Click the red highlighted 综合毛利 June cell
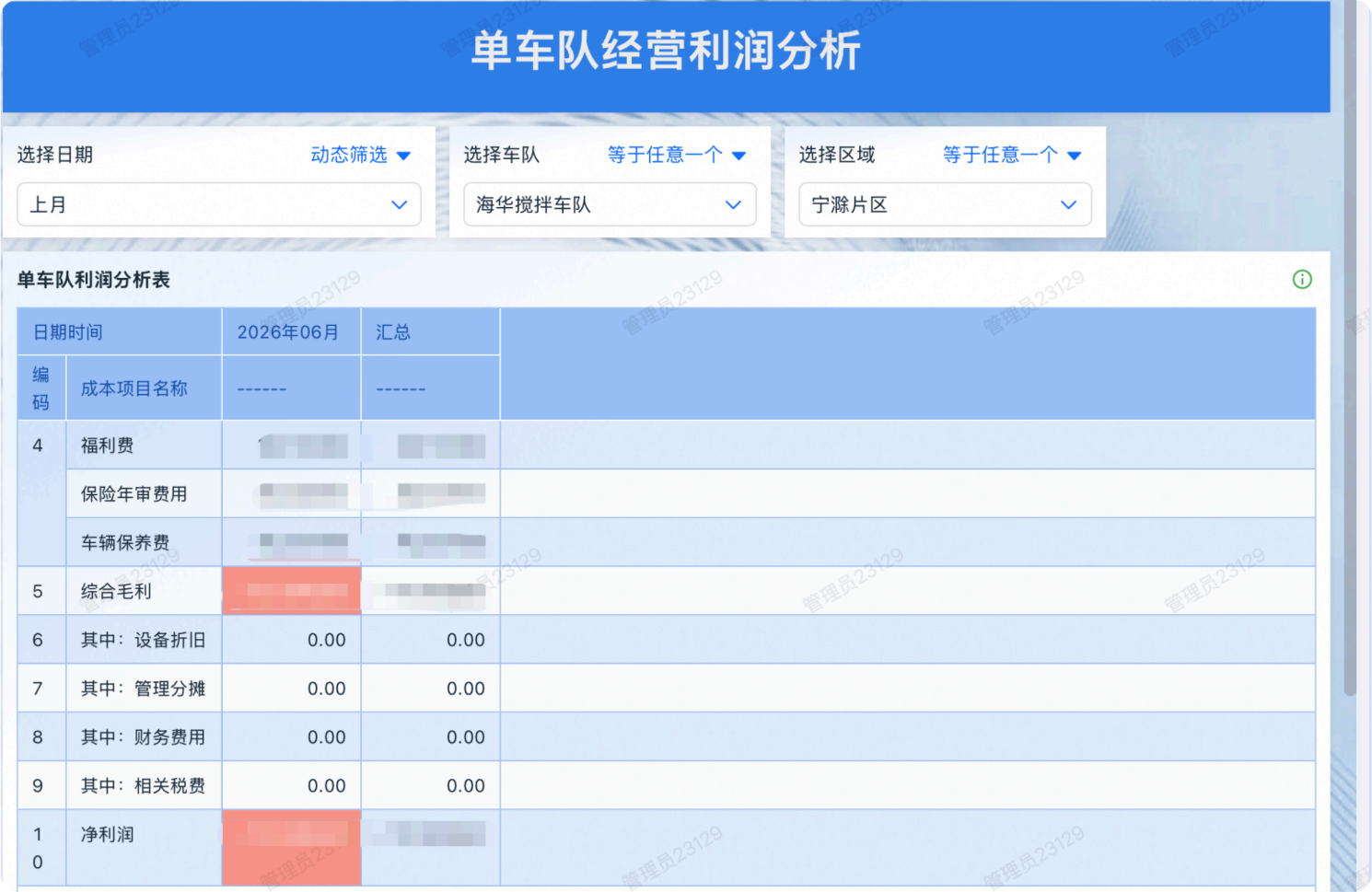Screen dimensions: 1372x892 point(292,591)
